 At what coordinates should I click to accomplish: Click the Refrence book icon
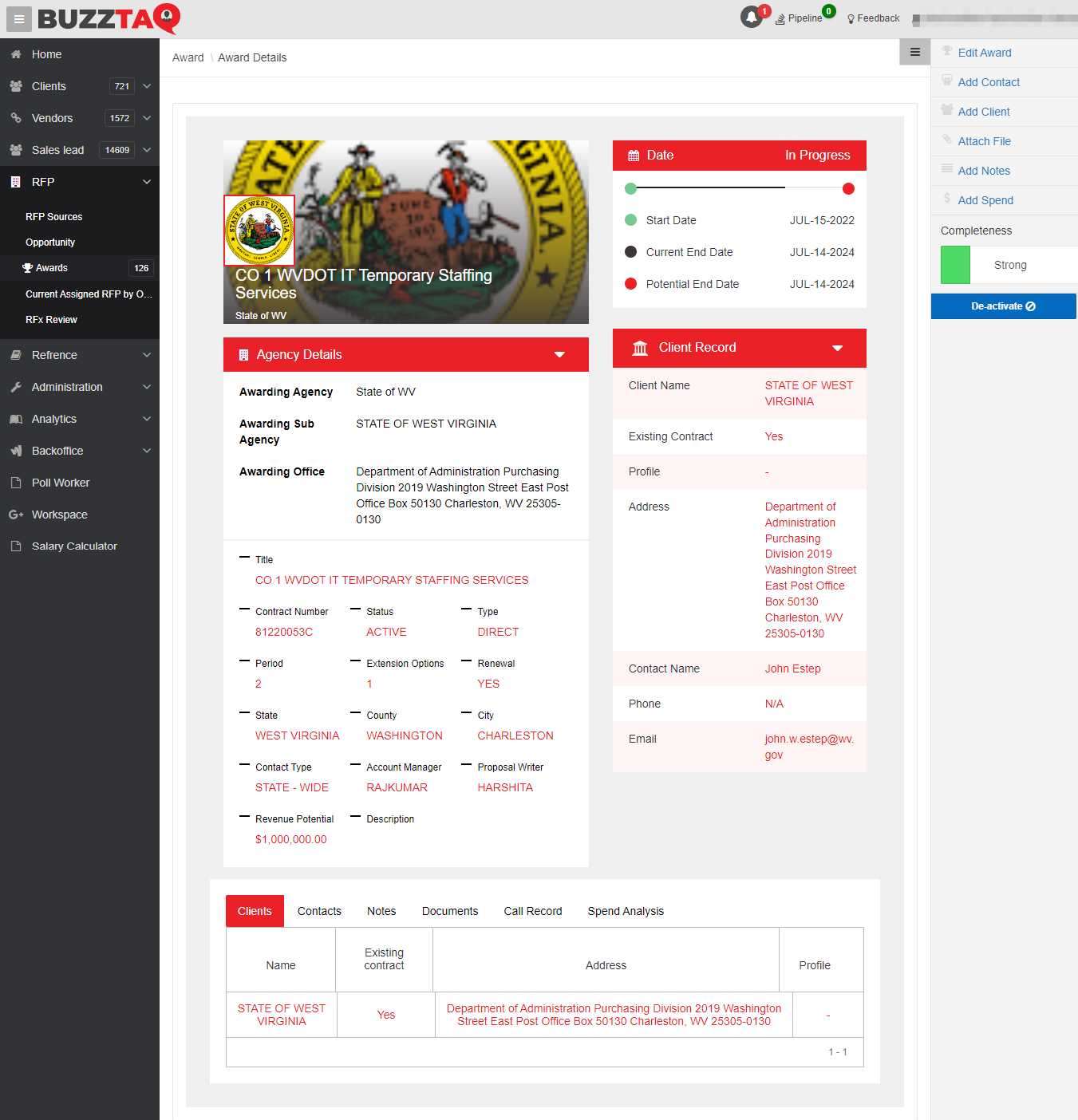(16, 355)
